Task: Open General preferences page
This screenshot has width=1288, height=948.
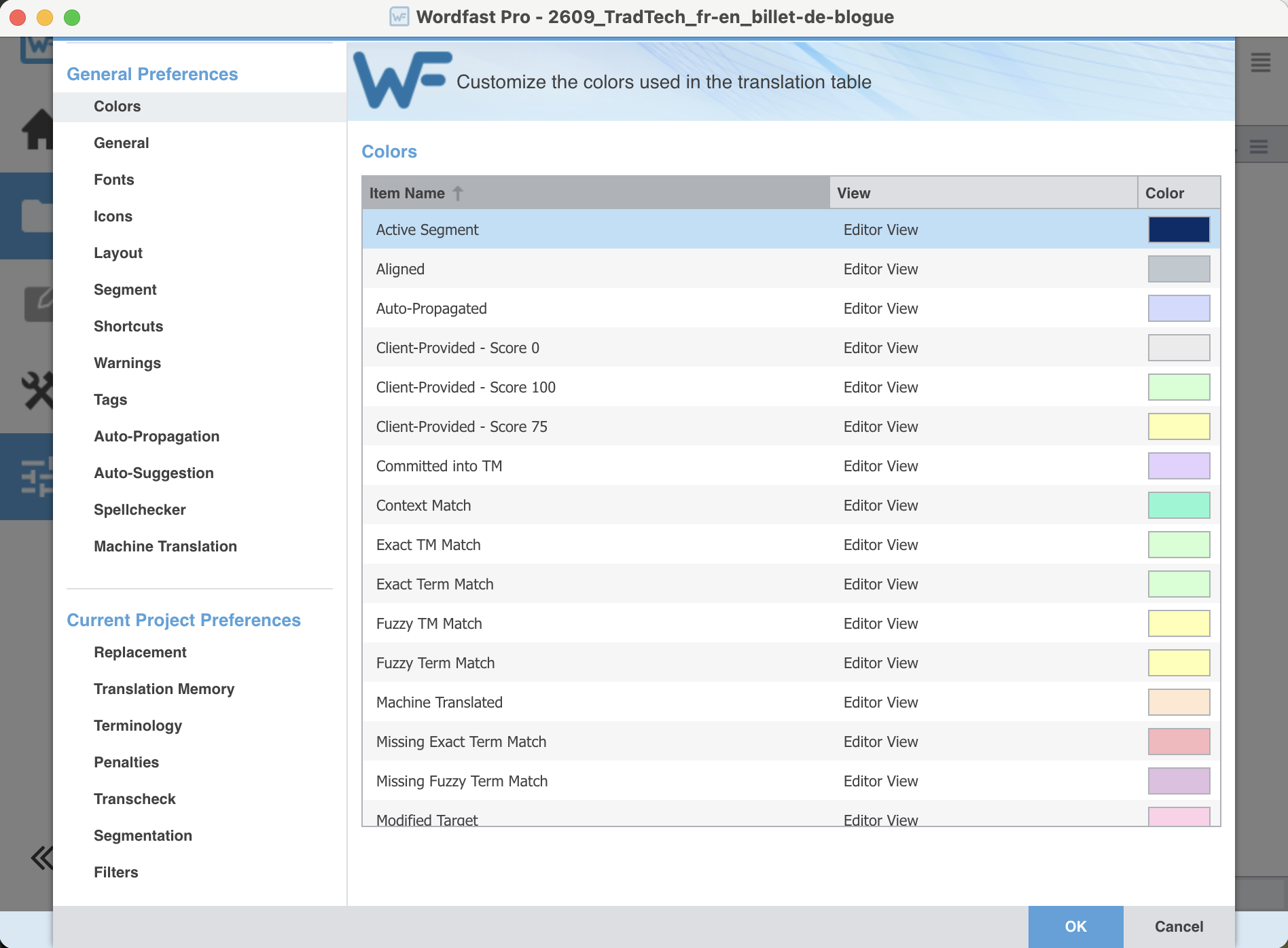Action: pos(121,143)
